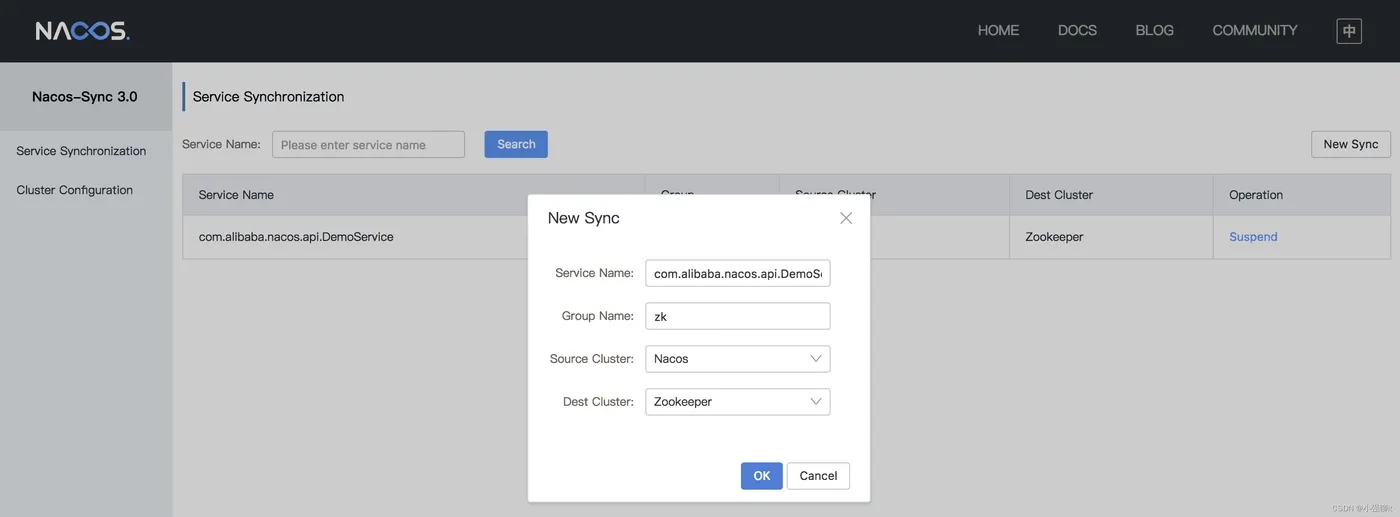Click the Cancel button in the dialog
The image size is (1400, 517).
pos(818,476)
